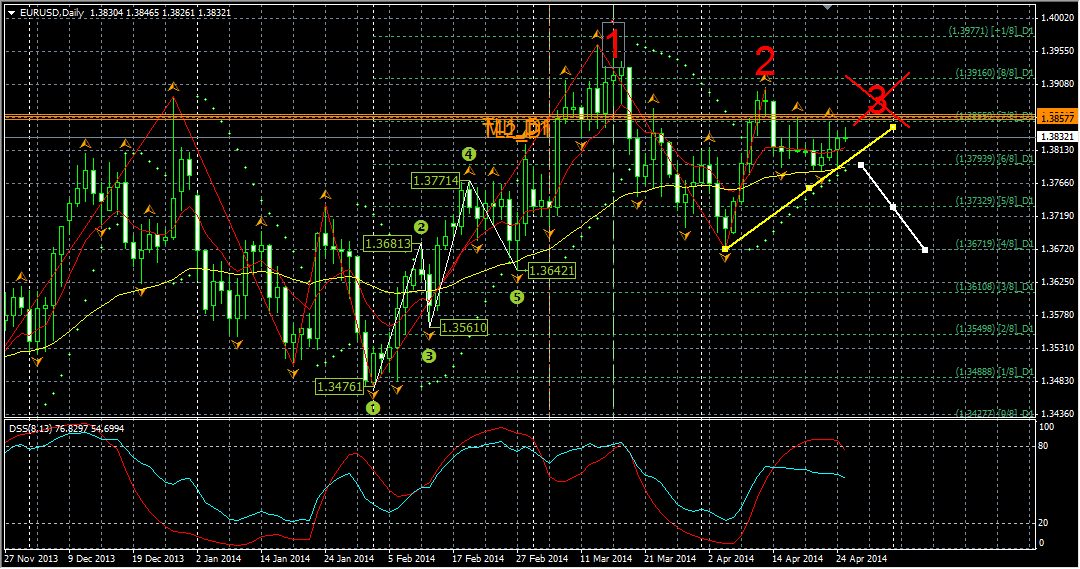Screen dimensions: 1080x569
Task: Click the 1.37660 value on the price scale
Action: tap(1057, 183)
